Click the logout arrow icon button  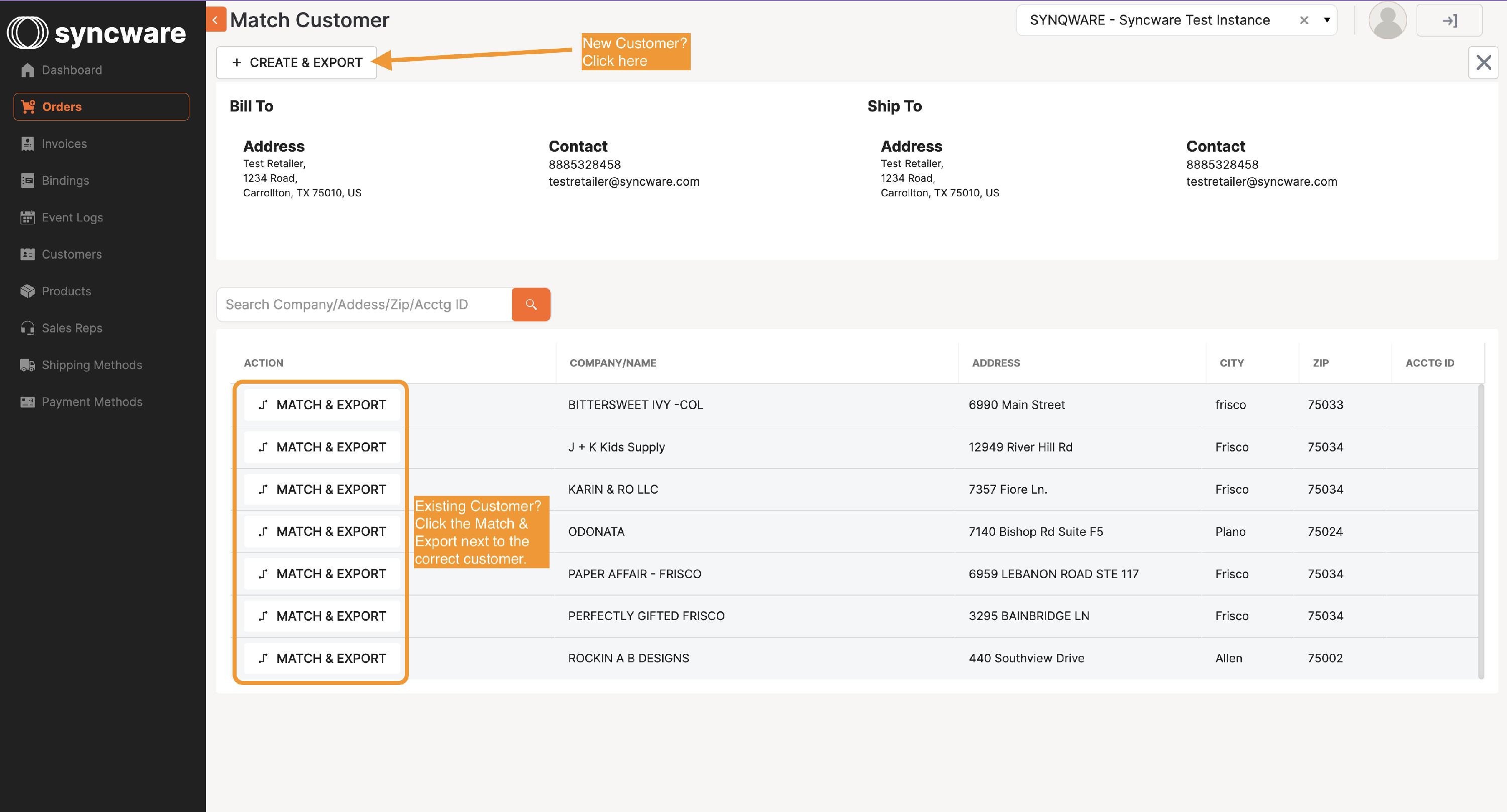pyautogui.click(x=1449, y=21)
